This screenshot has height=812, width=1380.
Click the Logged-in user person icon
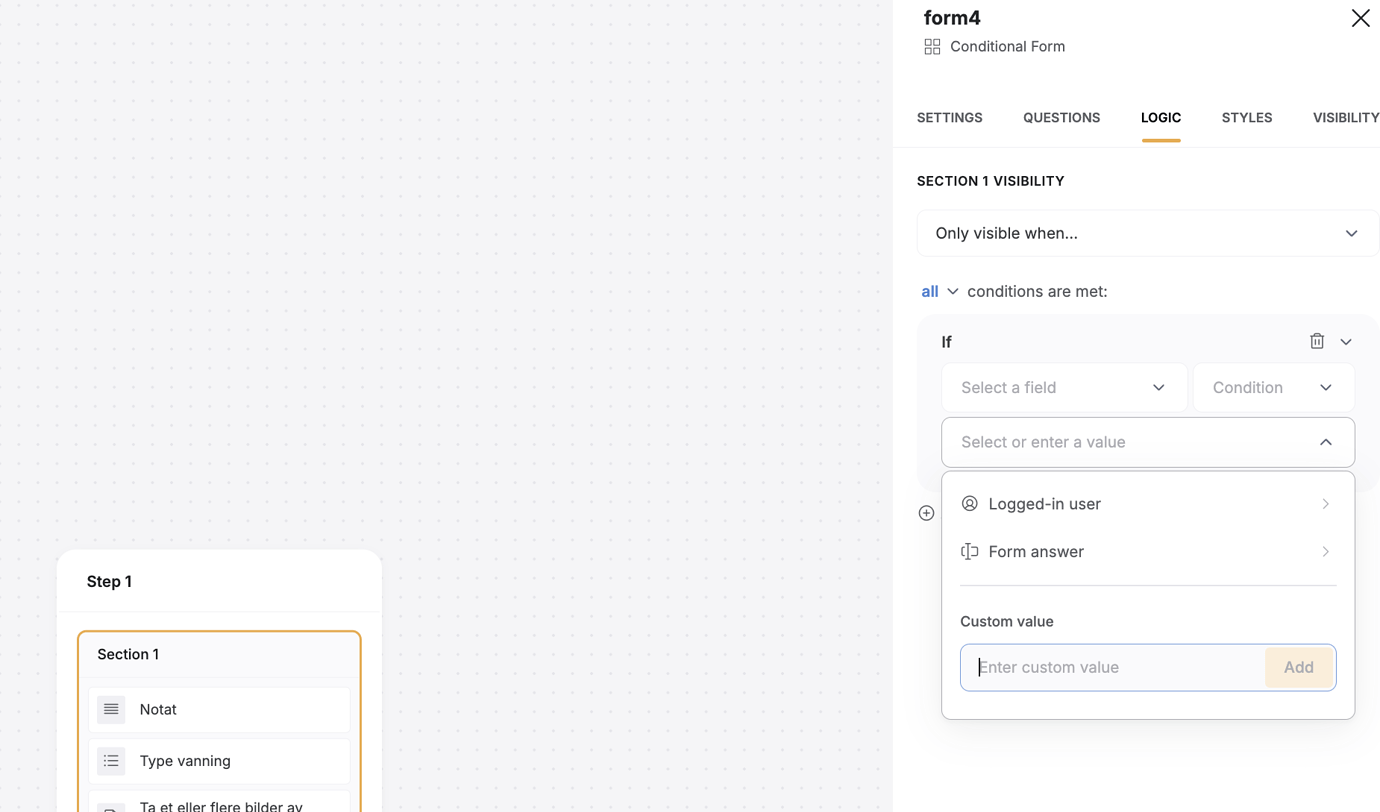click(x=969, y=503)
